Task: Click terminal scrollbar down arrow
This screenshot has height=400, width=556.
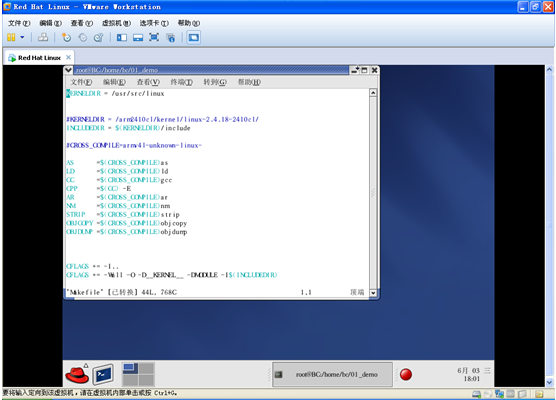Action: tap(373, 293)
